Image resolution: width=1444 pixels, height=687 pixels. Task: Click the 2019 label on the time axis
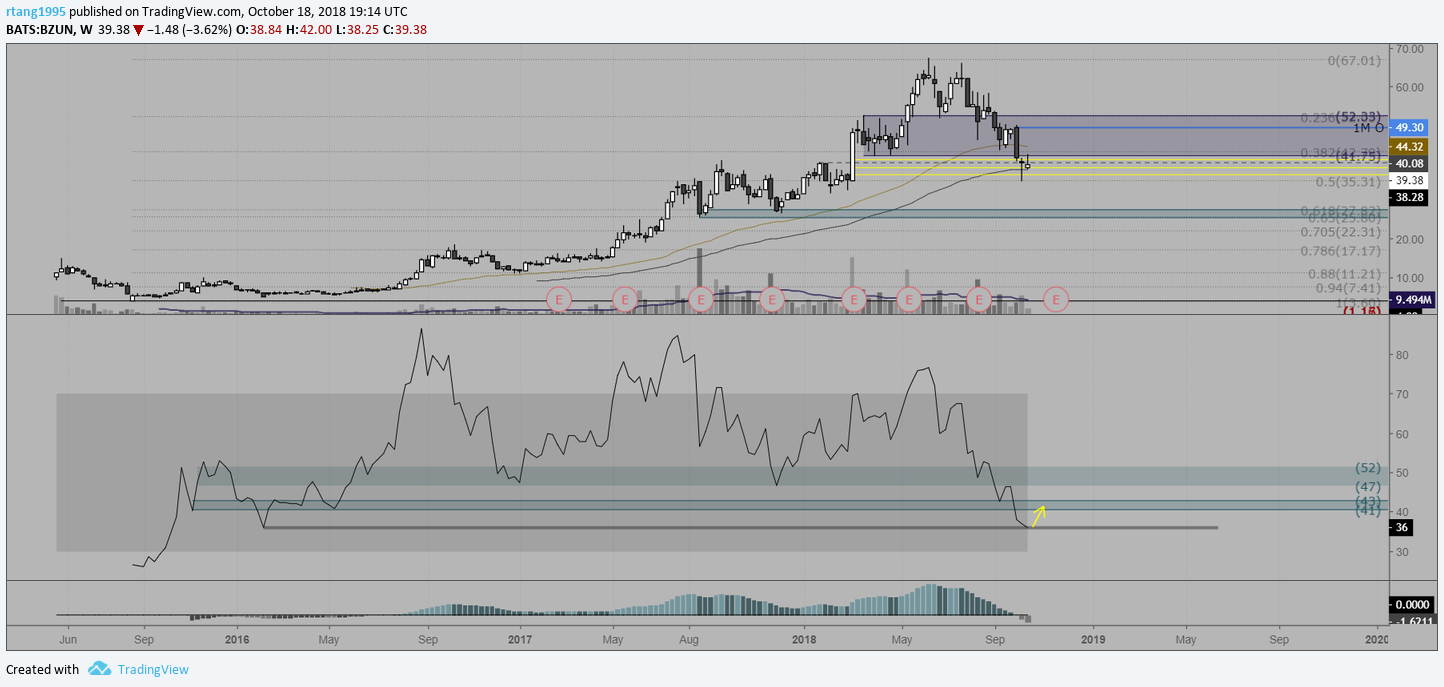pyautogui.click(x=1093, y=638)
